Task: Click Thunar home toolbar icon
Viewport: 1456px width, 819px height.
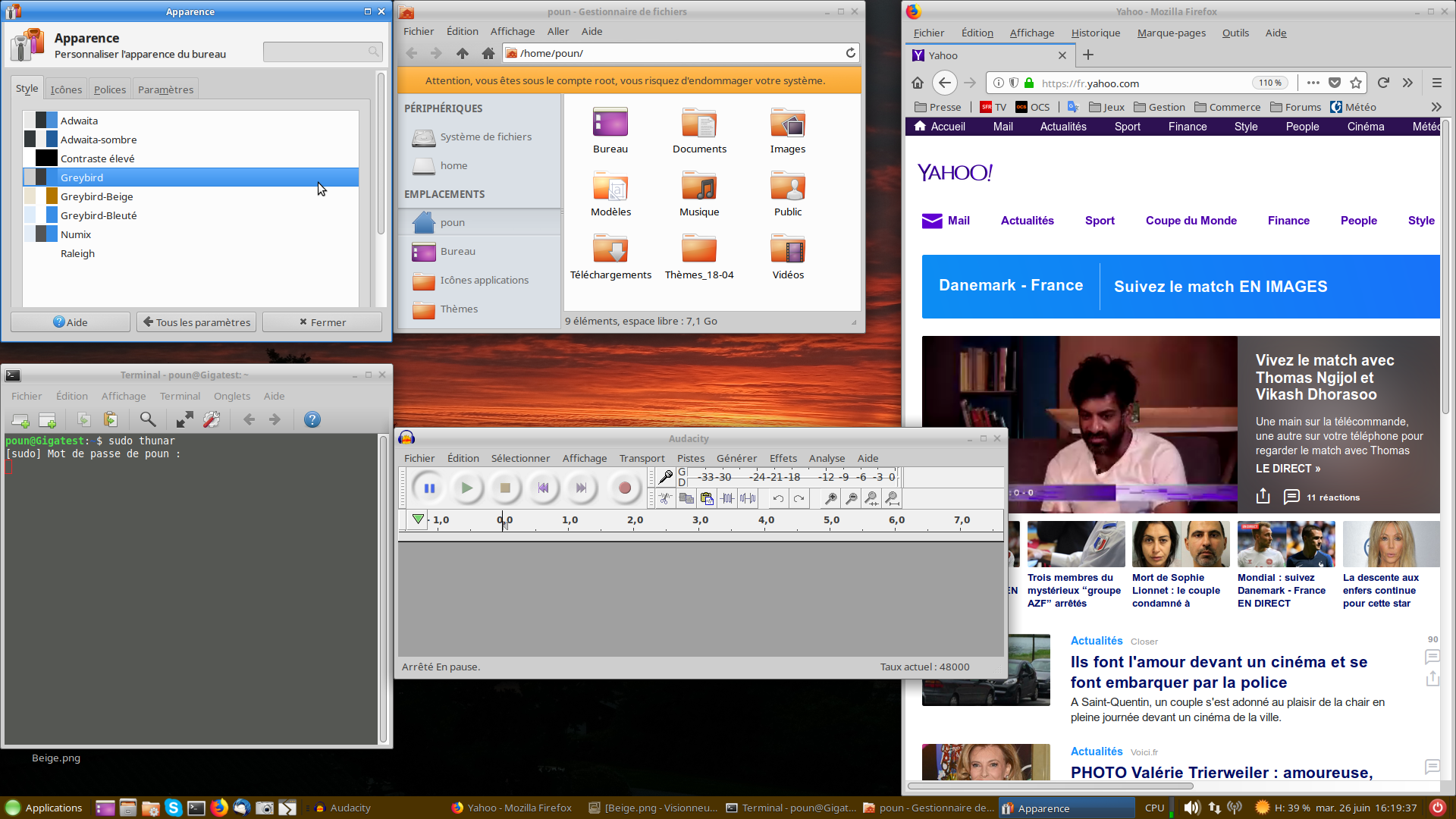Action: point(488,53)
